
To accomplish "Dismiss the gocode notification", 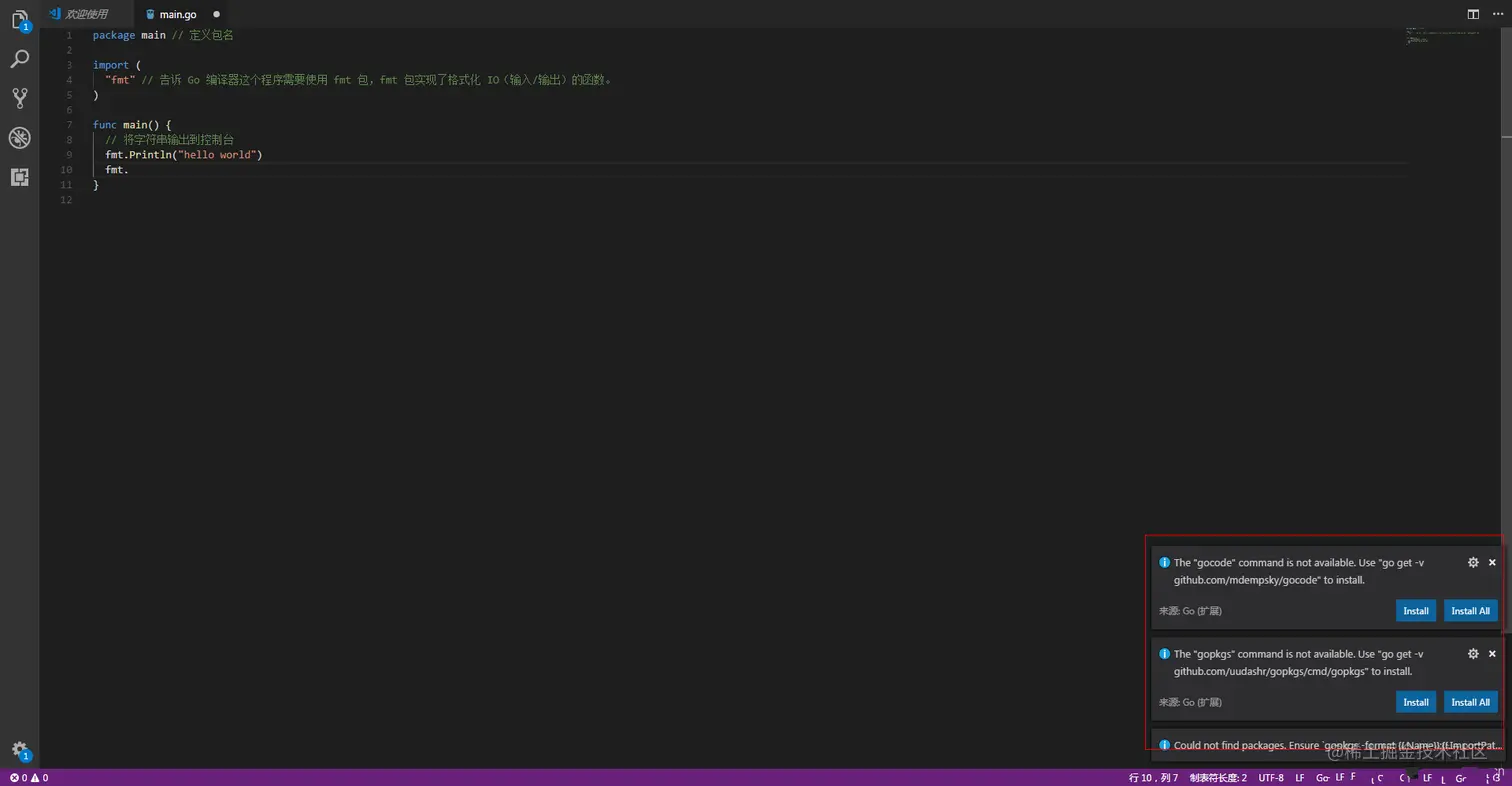I will (x=1492, y=562).
